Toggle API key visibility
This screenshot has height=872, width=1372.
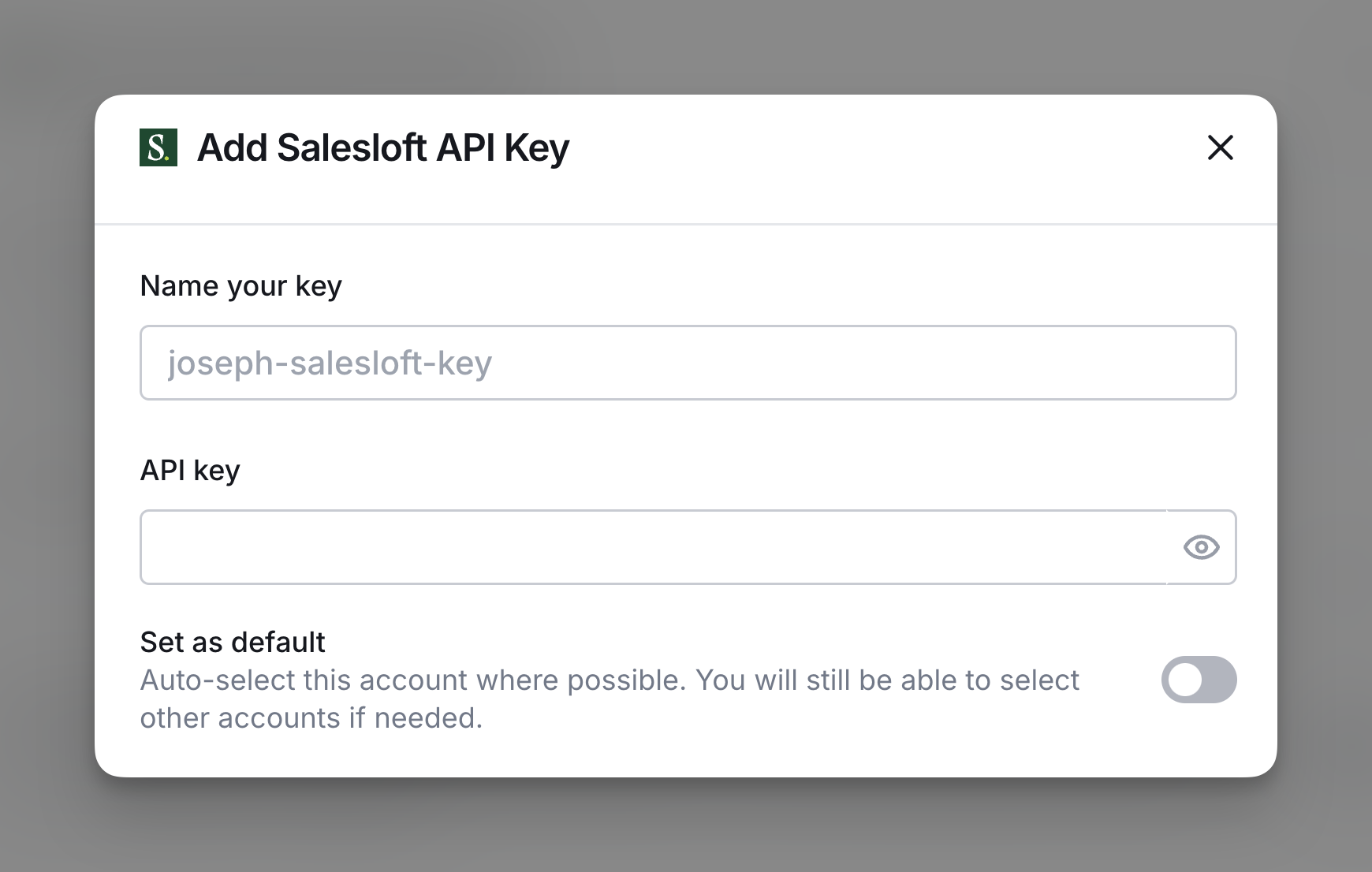(x=1201, y=547)
